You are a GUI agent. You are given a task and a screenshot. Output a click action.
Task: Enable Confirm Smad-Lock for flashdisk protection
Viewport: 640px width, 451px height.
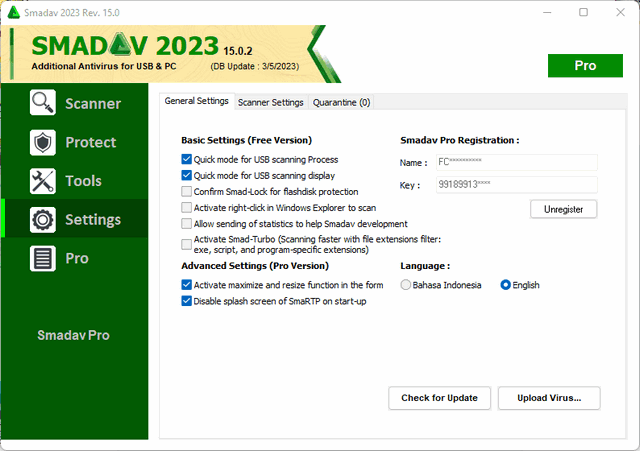coord(187,191)
